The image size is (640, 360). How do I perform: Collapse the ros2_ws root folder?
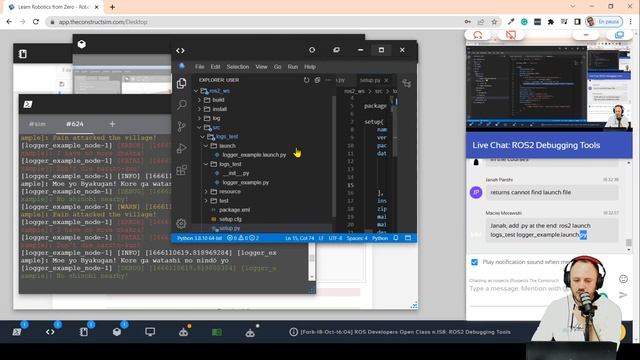click(196, 91)
